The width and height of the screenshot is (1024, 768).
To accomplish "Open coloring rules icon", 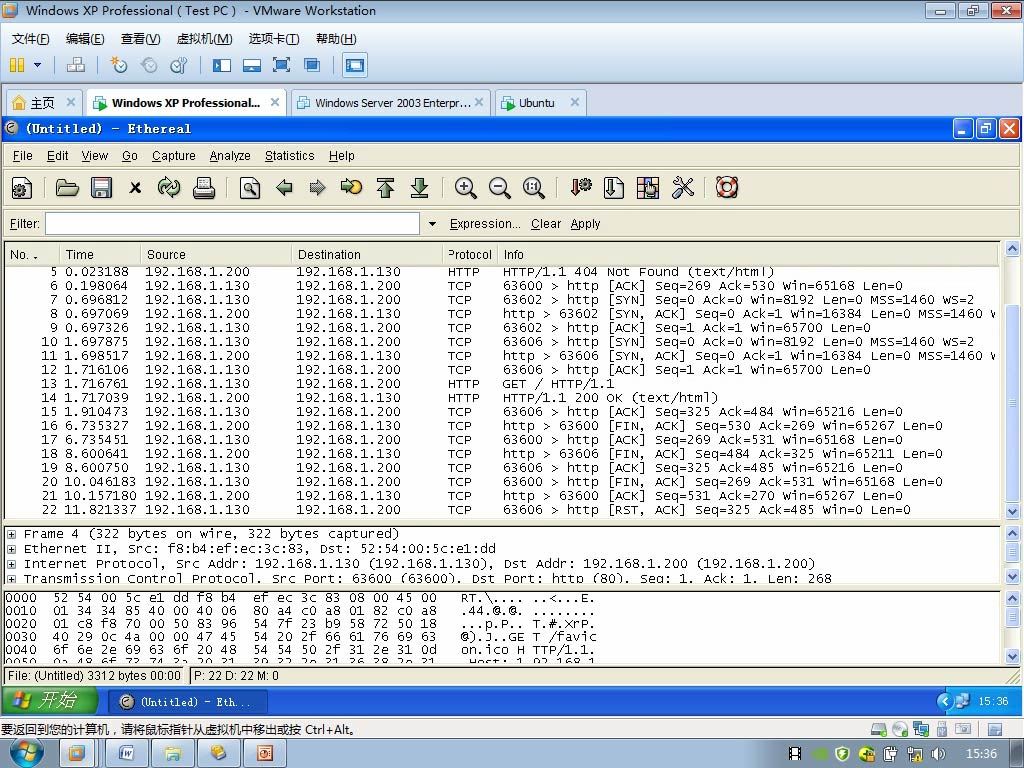I will 648,188.
